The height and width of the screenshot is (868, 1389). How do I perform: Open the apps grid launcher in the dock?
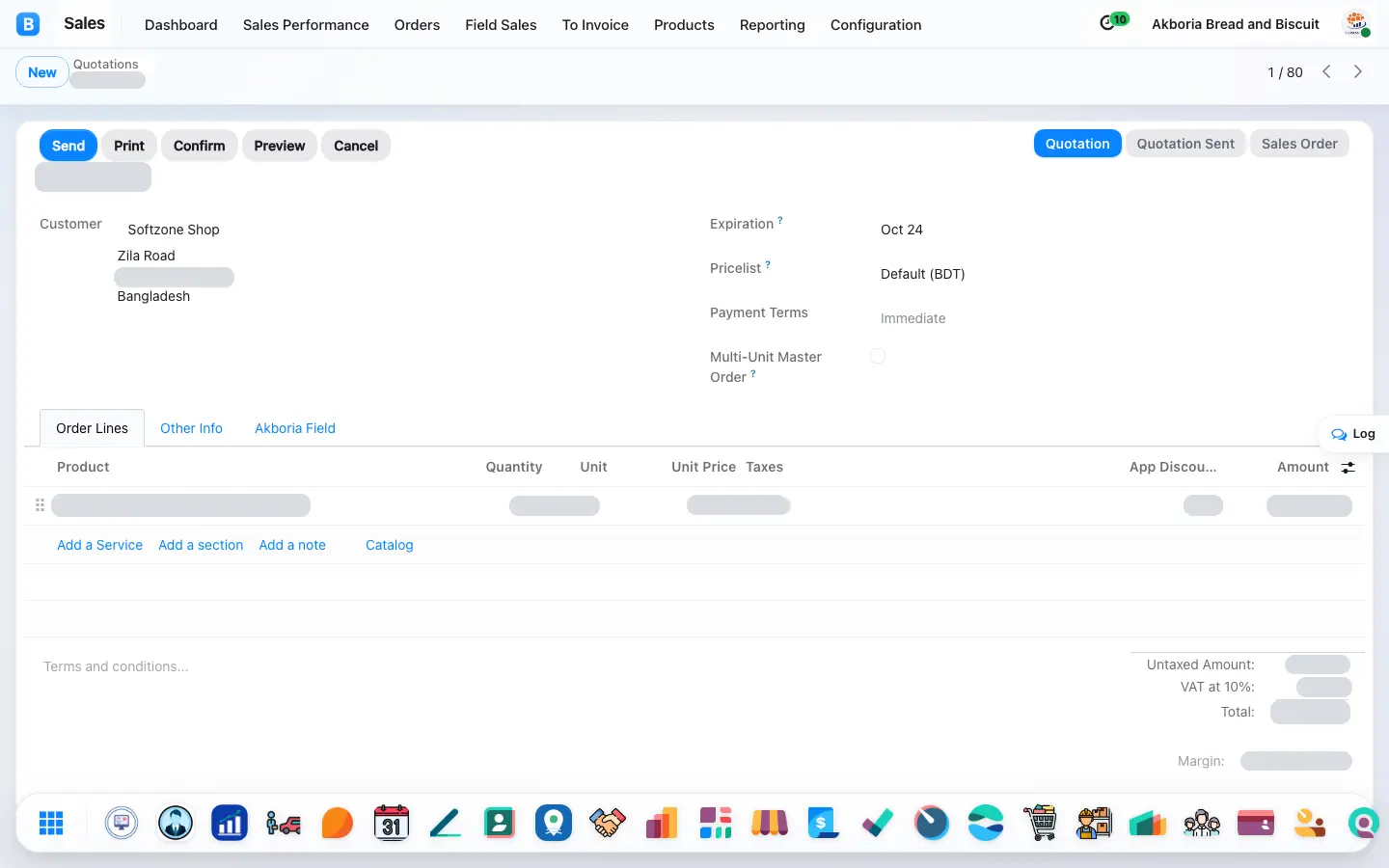click(x=51, y=823)
